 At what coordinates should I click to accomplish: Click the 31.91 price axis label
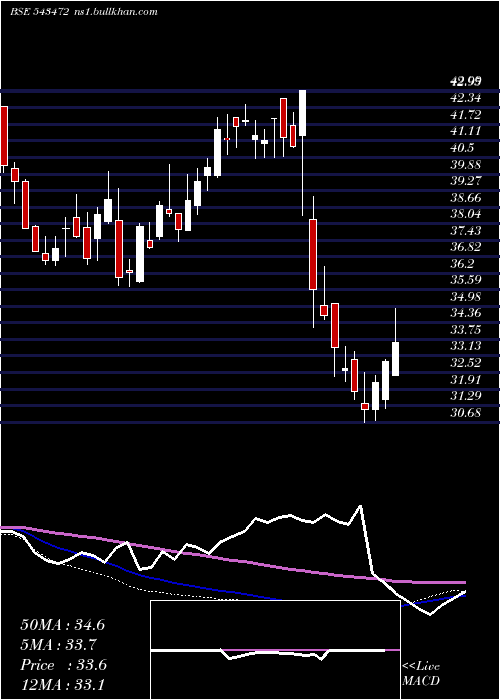[x=465, y=379]
